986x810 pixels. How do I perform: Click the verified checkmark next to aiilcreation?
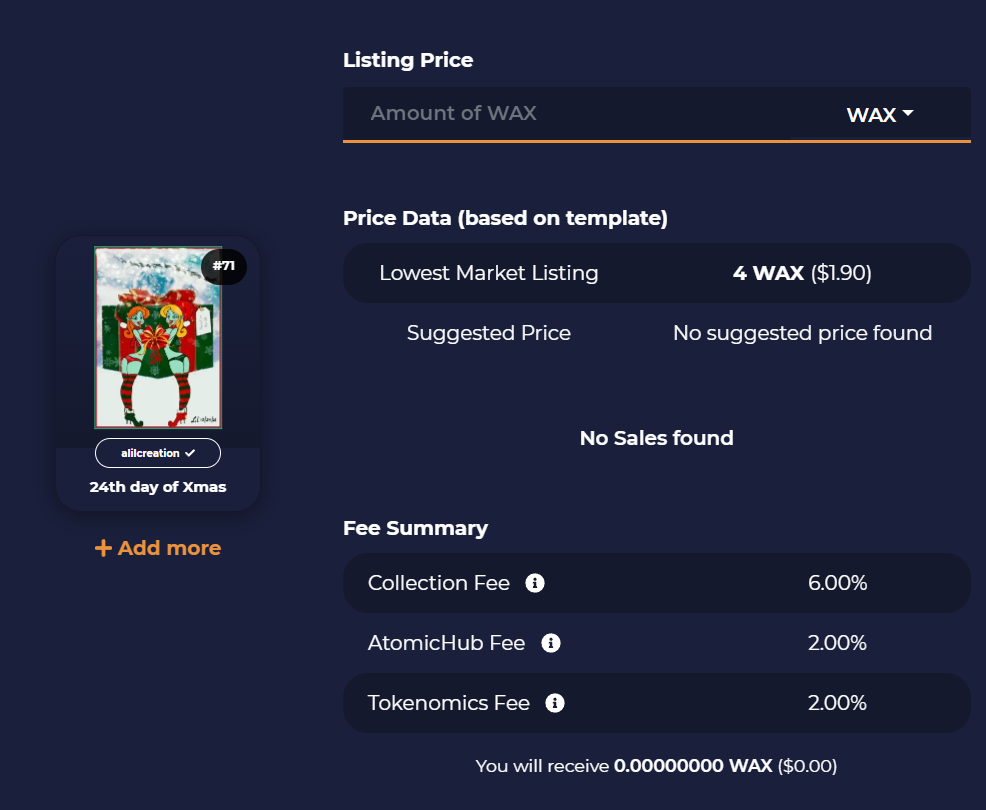[x=190, y=453]
